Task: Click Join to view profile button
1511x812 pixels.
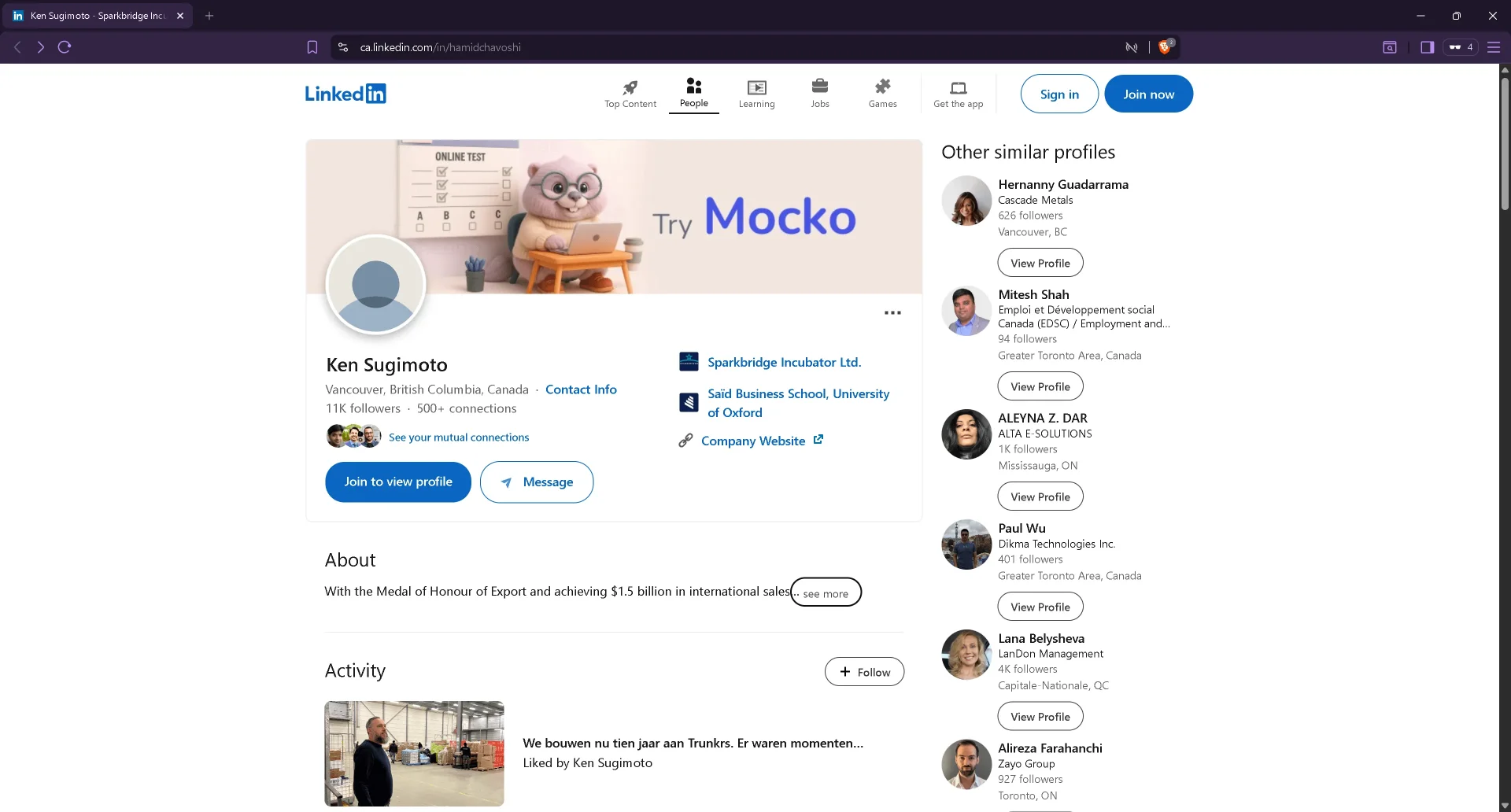Action: pos(398,482)
